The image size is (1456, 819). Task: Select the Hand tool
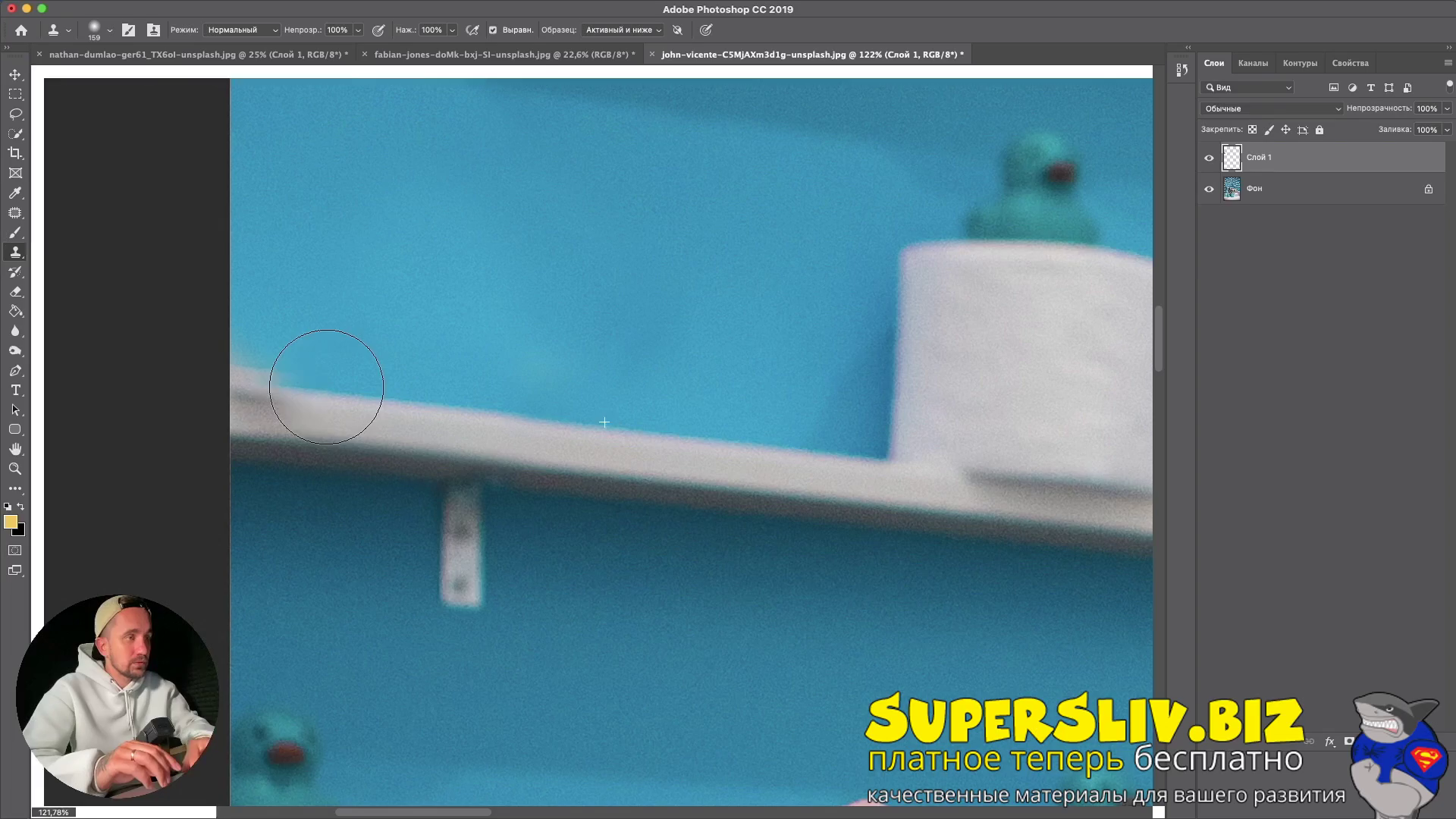15,449
